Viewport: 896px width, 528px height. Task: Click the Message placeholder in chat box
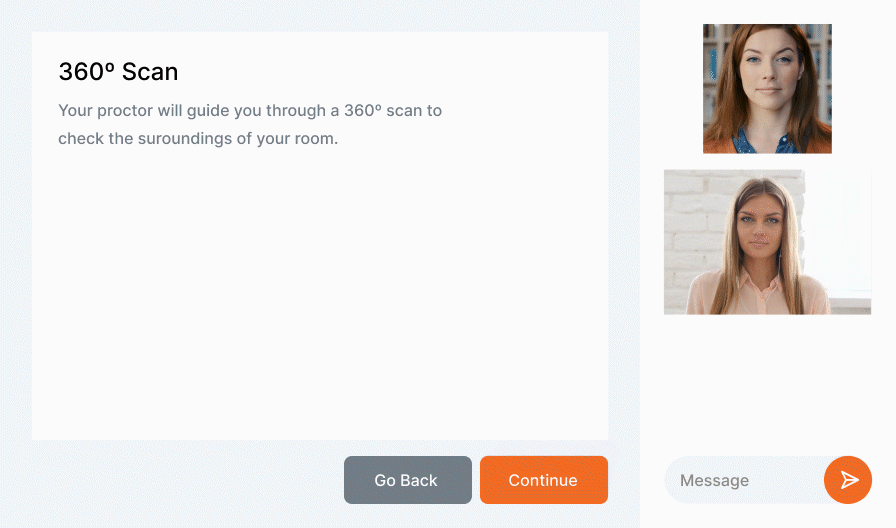tap(714, 481)
